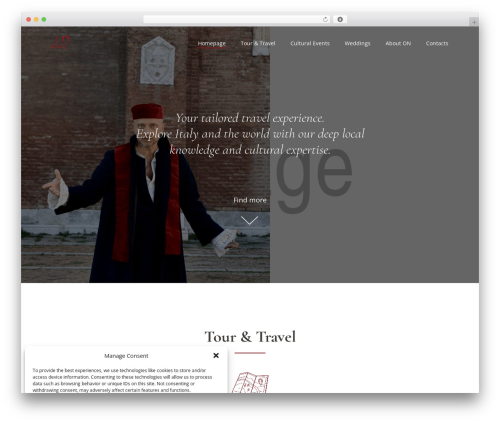Viewport: 500px width, 423px height.
Task: Go to Tour & Travel in navigation
Action: (258, 43)
